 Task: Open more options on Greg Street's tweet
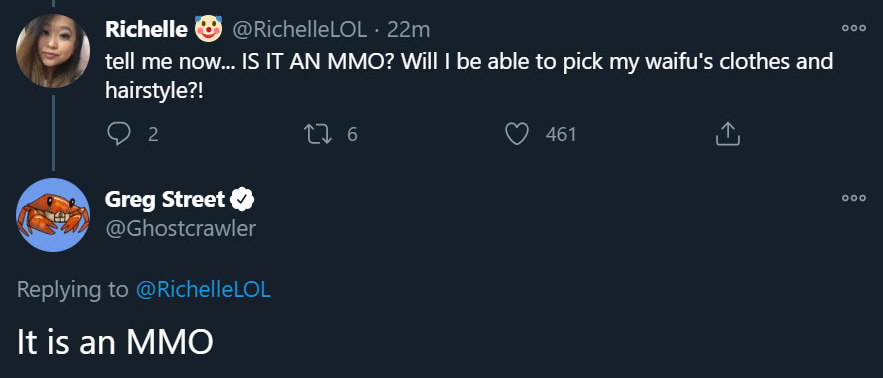click(x=854, y=198)
